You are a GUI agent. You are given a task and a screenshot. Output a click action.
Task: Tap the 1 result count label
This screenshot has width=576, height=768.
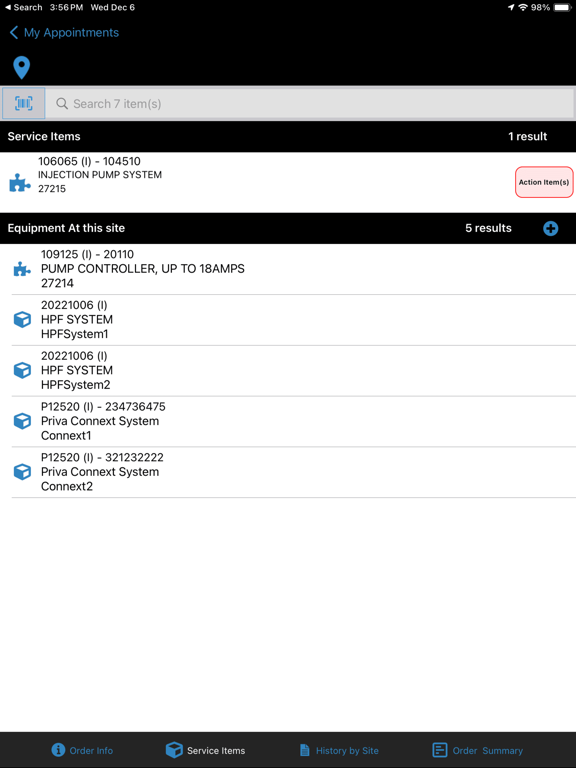tap(528, 137)
